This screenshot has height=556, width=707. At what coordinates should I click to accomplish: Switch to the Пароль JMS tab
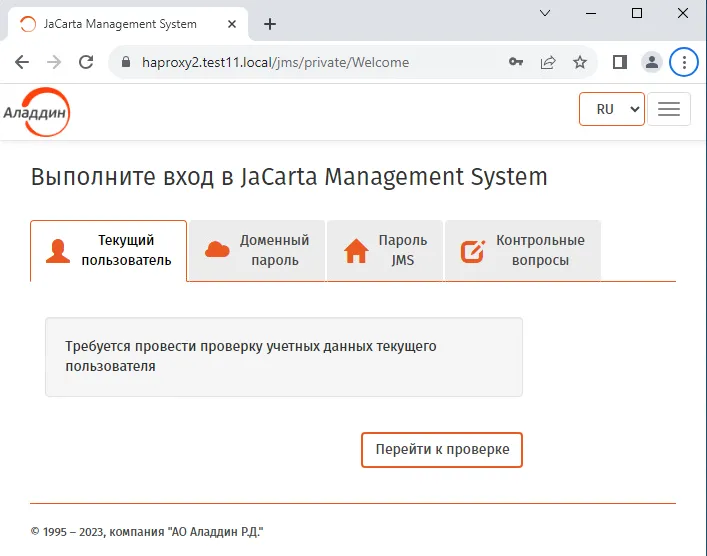[x=385, y=251]
